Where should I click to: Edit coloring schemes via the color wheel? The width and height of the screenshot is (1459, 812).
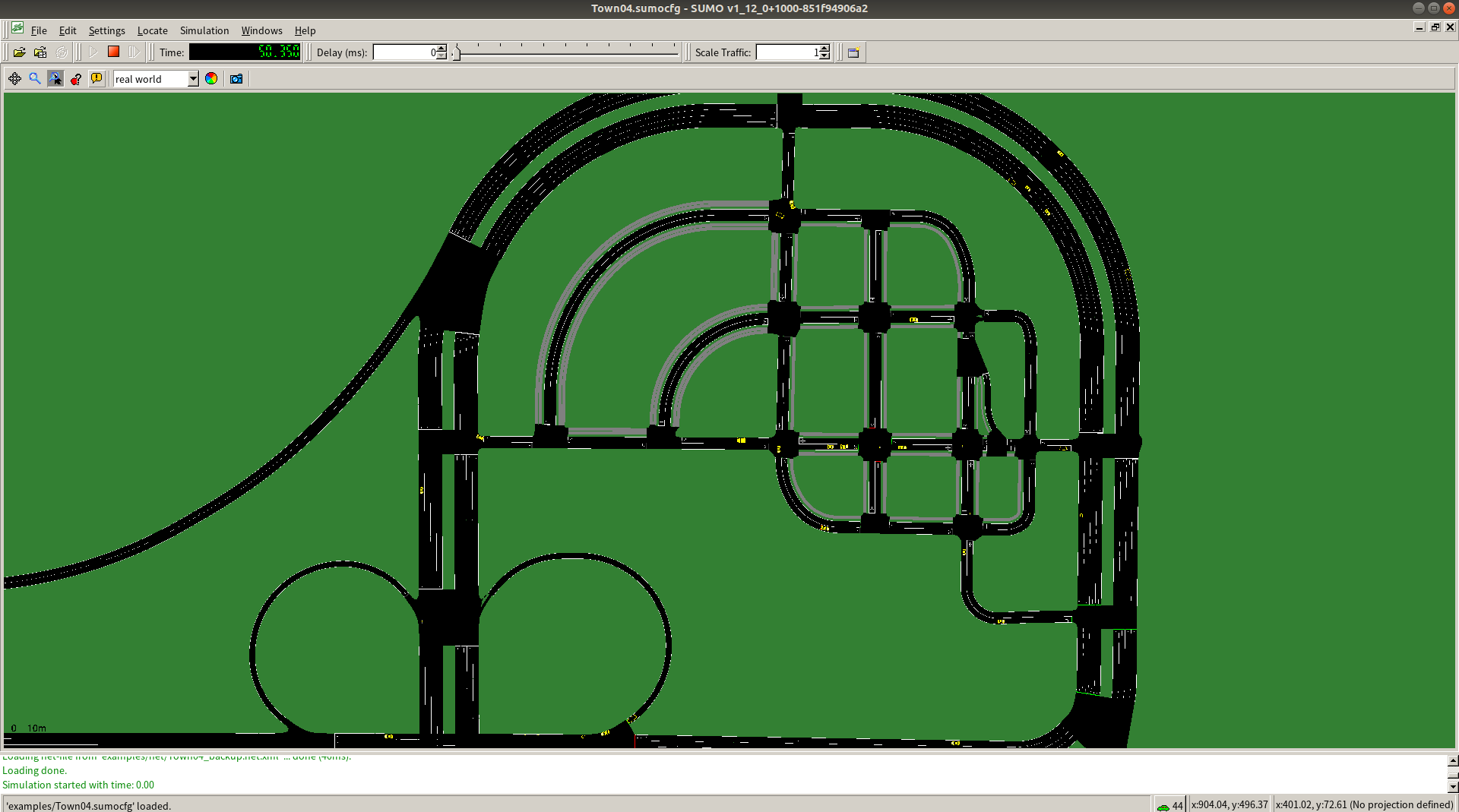(x=211, y=79)
